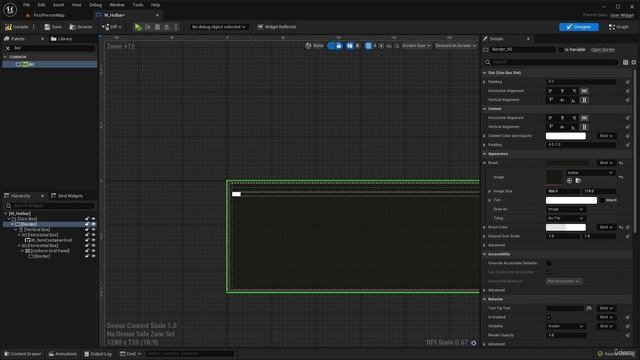
Task: Toggle visibility eye of W_ItemContainerGrid row
Action: [93, 240]
